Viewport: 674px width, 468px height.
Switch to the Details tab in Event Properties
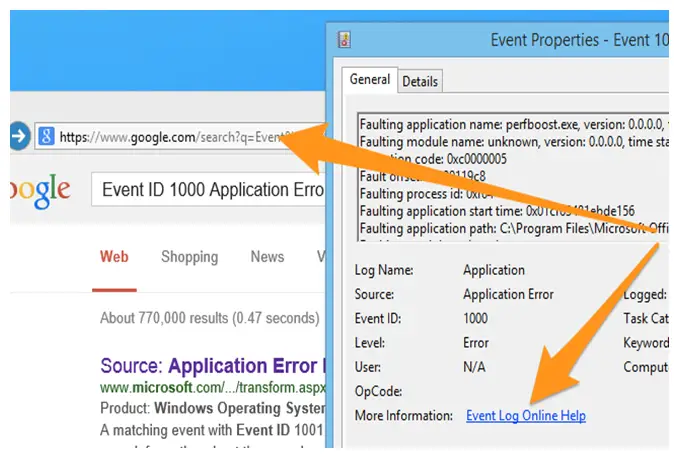click(x=420, y=81)
